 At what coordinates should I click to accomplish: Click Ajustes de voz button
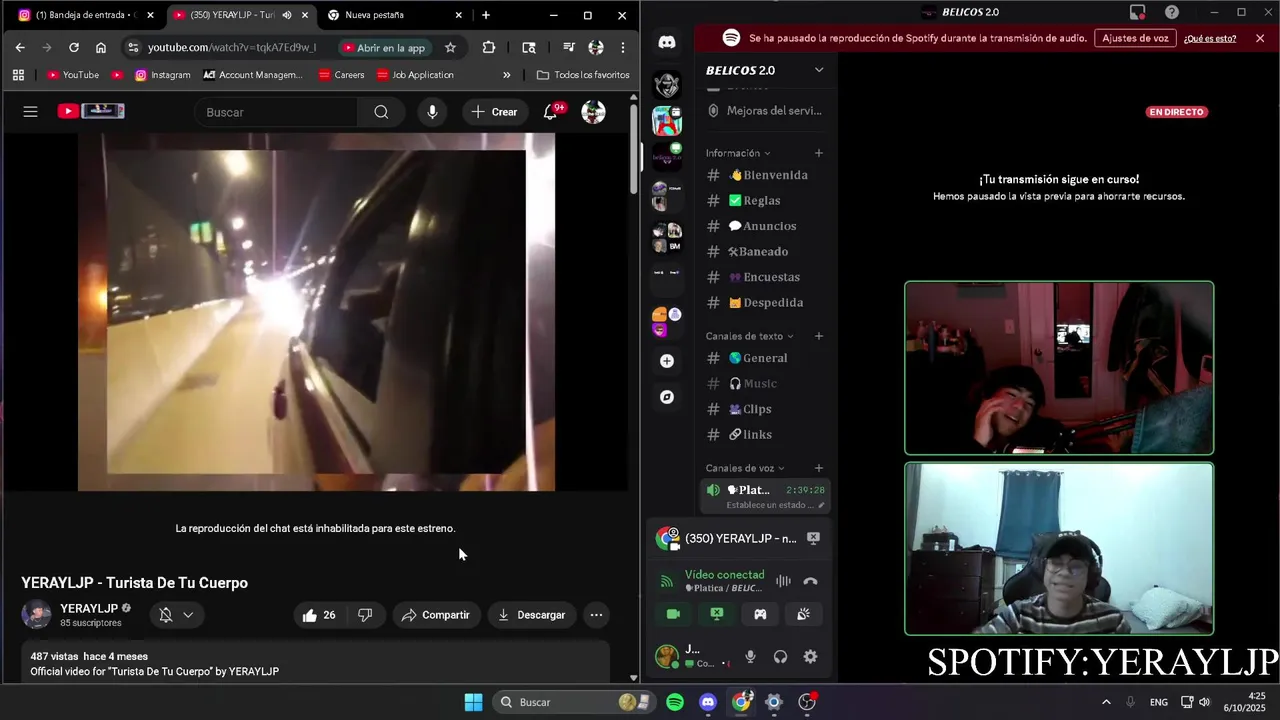point(1135,38)
